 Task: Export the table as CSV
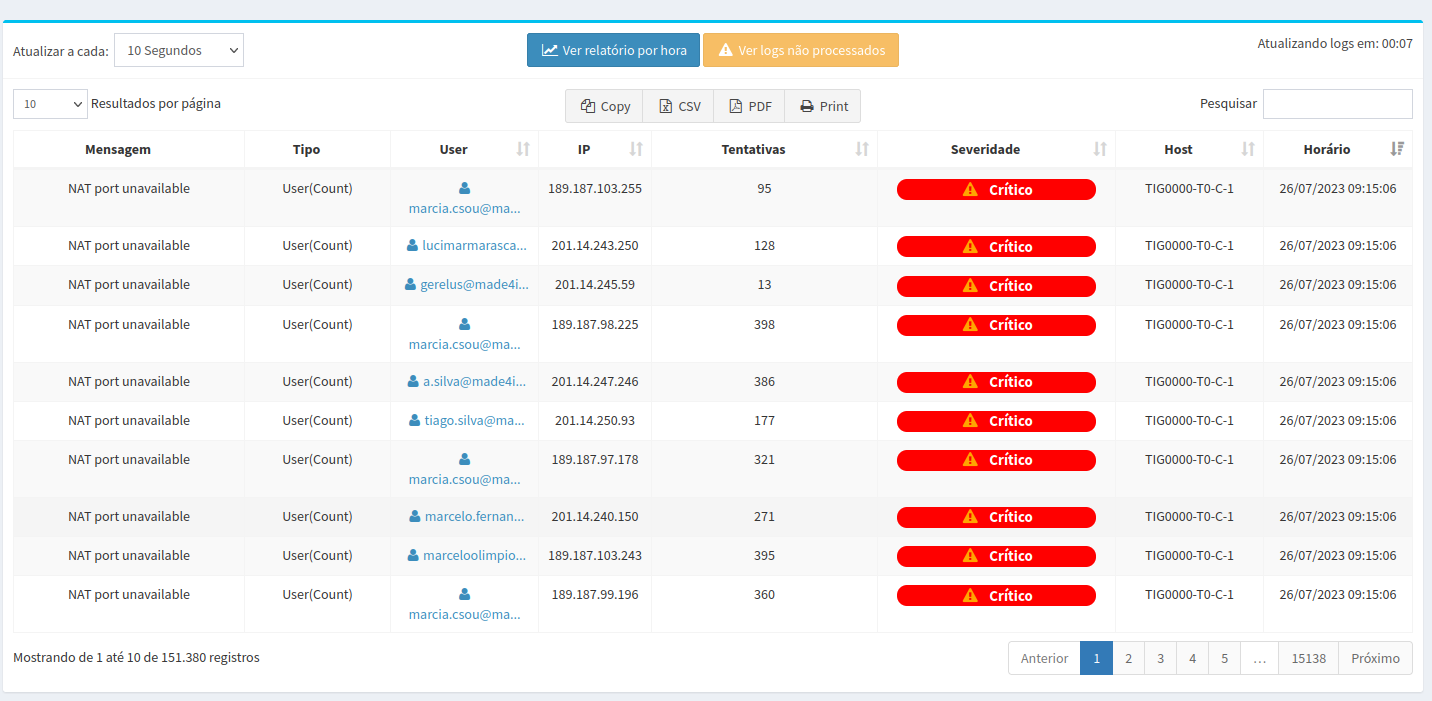click(679, 106)
